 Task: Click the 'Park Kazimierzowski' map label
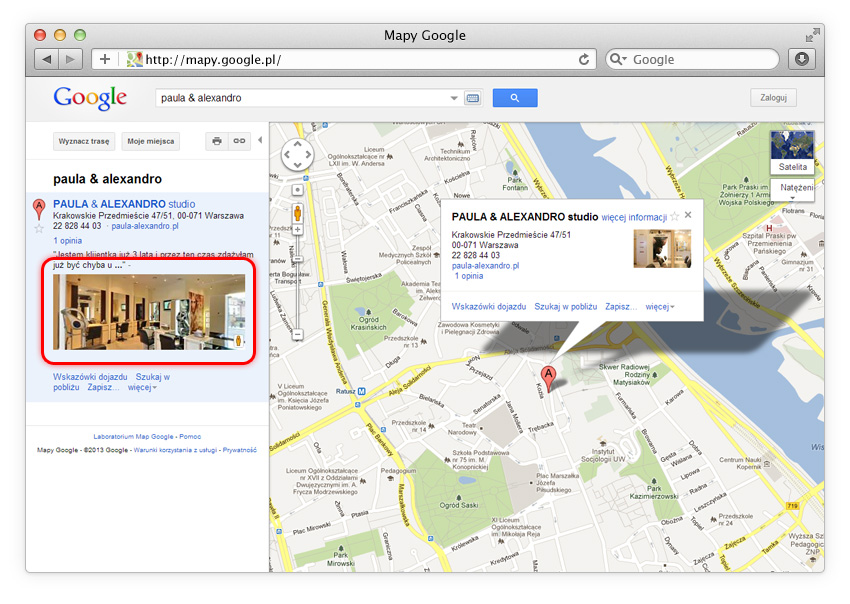(654, 492)
